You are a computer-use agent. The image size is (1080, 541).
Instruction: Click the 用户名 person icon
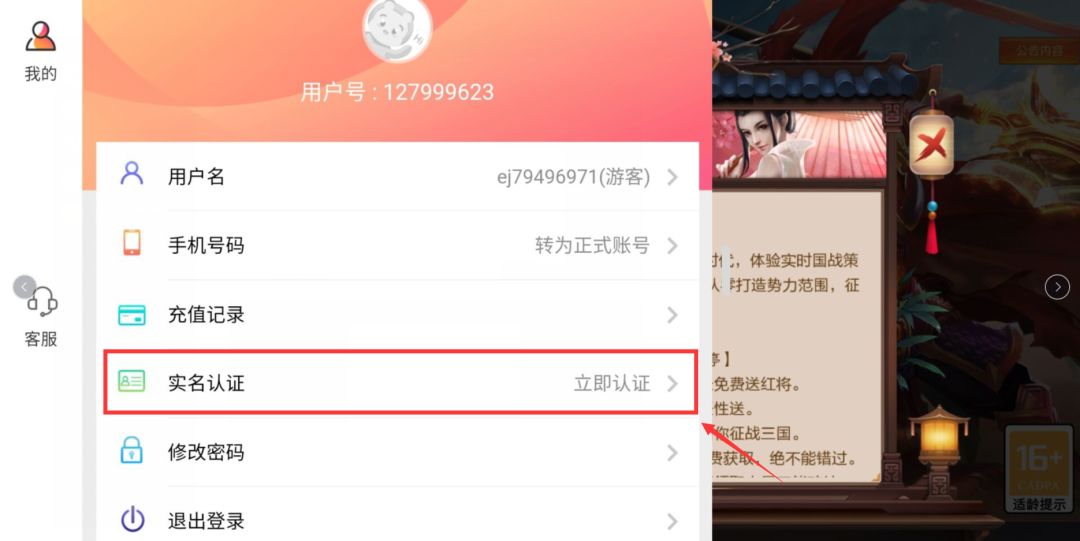click(x=132, y=174)
